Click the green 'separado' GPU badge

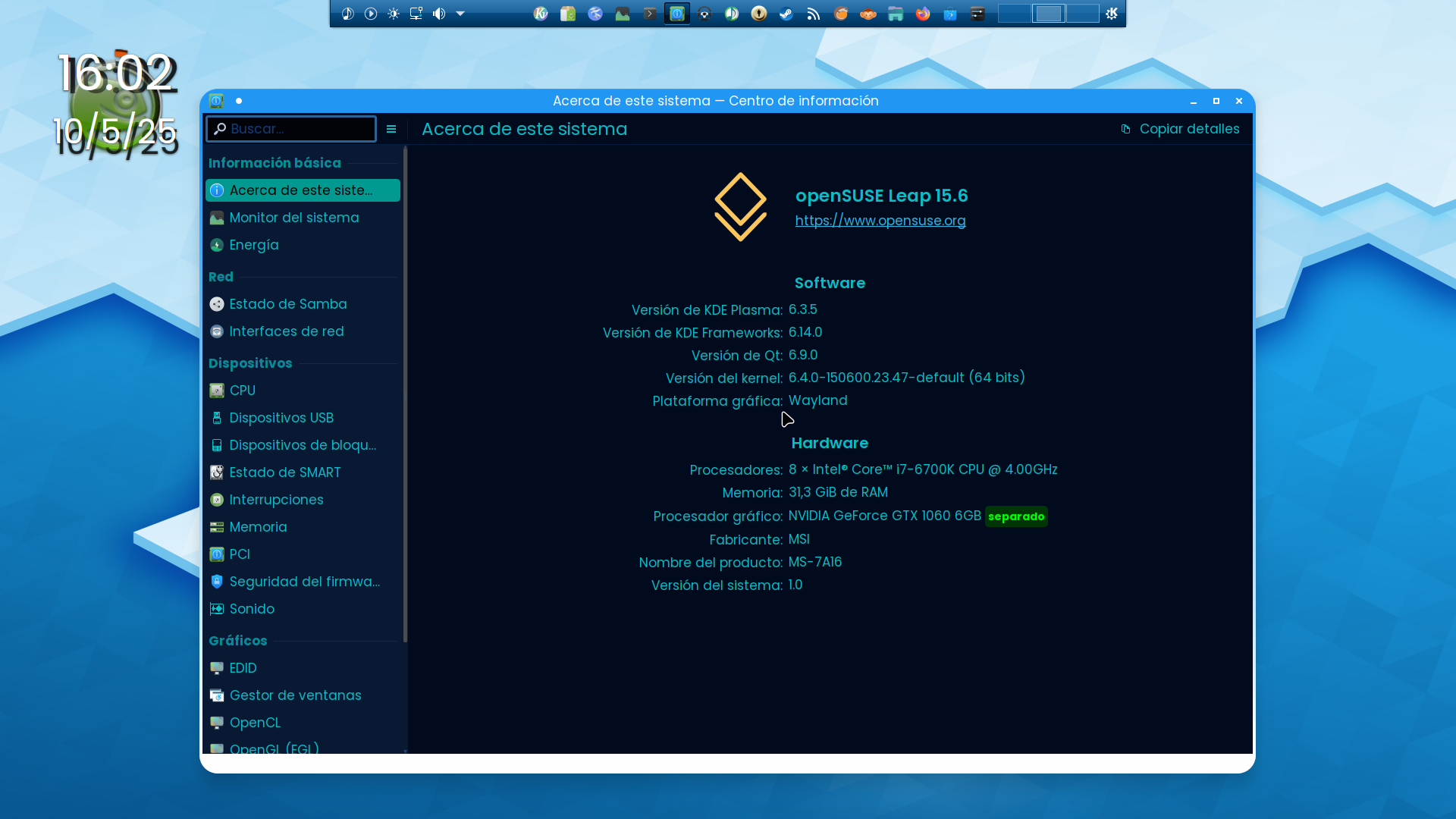pyautogui.click(x=1016, y=516)
